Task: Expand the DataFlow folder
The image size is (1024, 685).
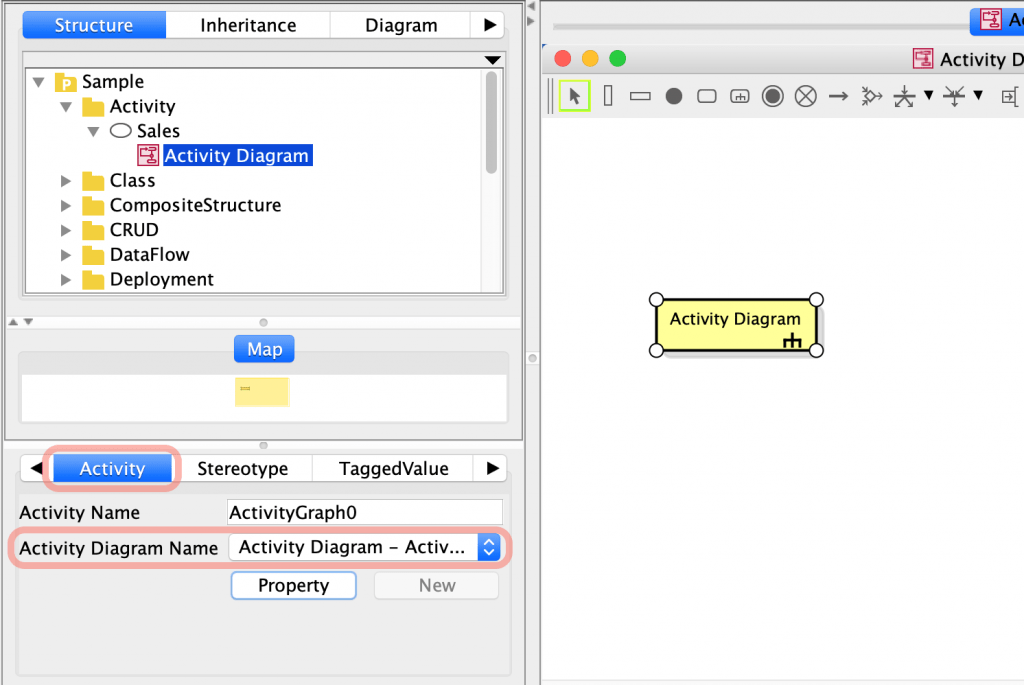Action: tap(65, 255)
